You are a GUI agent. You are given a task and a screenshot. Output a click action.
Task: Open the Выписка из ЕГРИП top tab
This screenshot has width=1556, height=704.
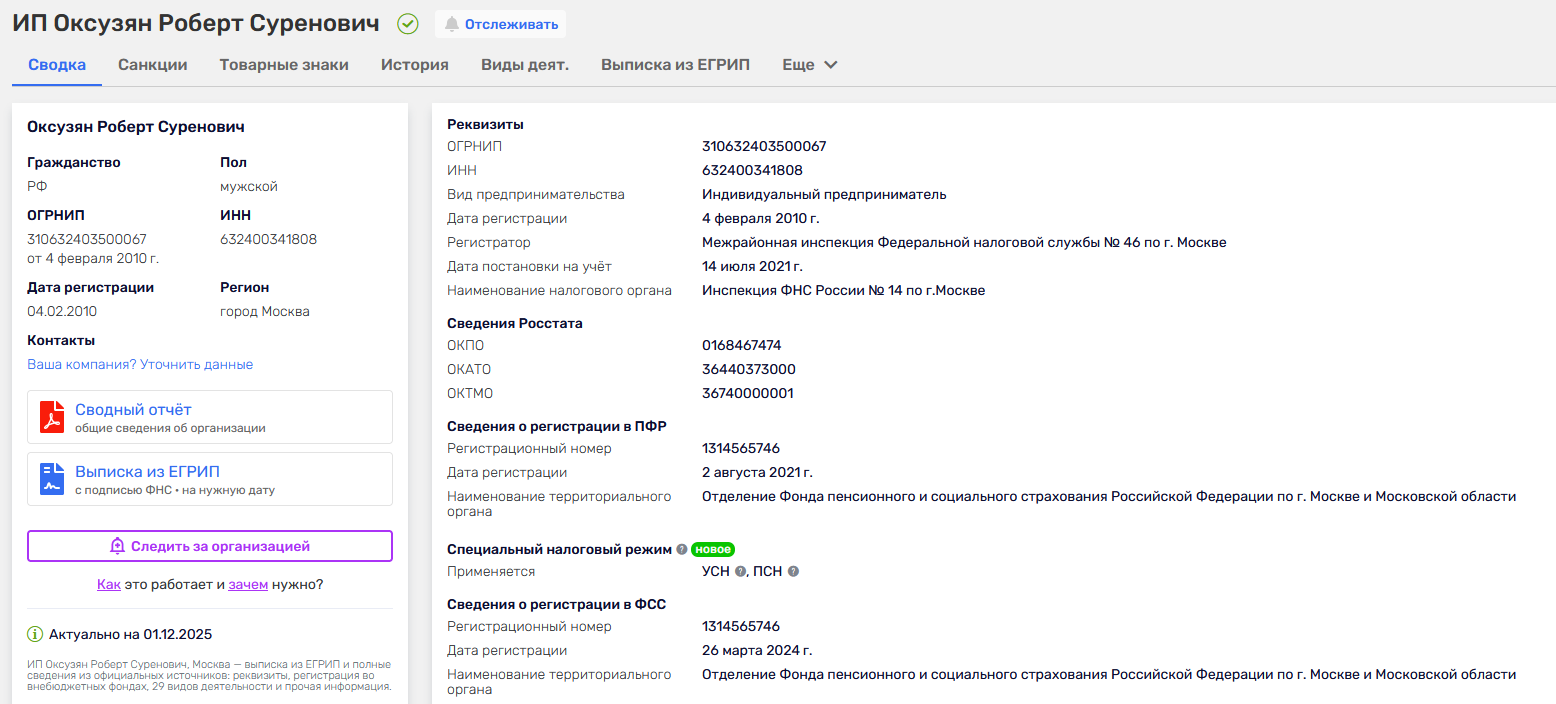(675, 65)
